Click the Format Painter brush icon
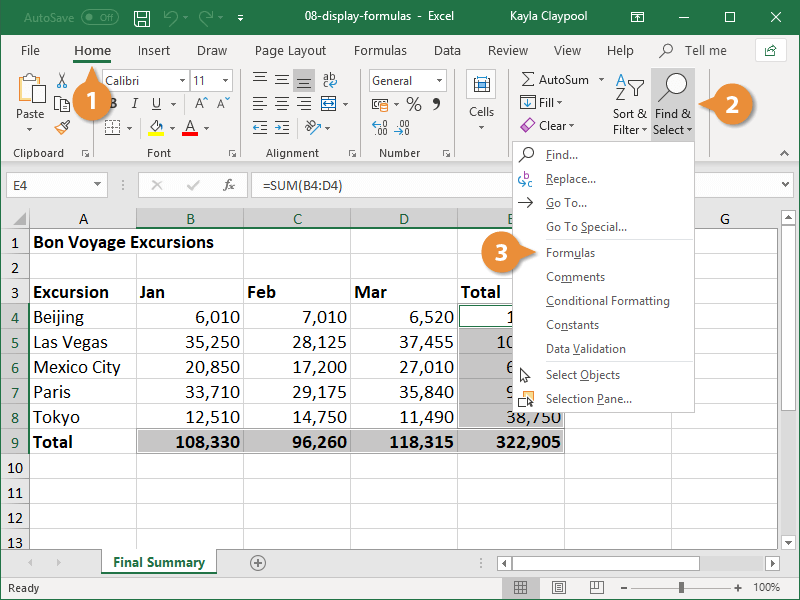 [x=62, y=128]
